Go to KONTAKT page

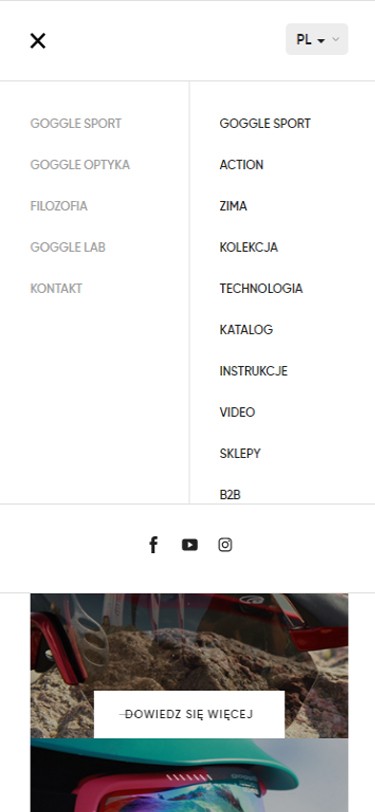pos(56,288)
